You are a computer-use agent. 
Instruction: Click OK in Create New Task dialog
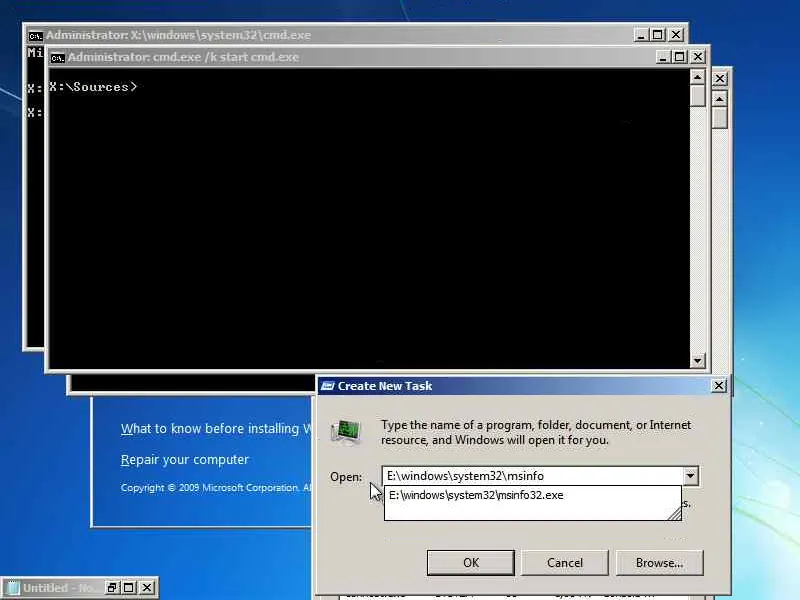coord(470,562)
